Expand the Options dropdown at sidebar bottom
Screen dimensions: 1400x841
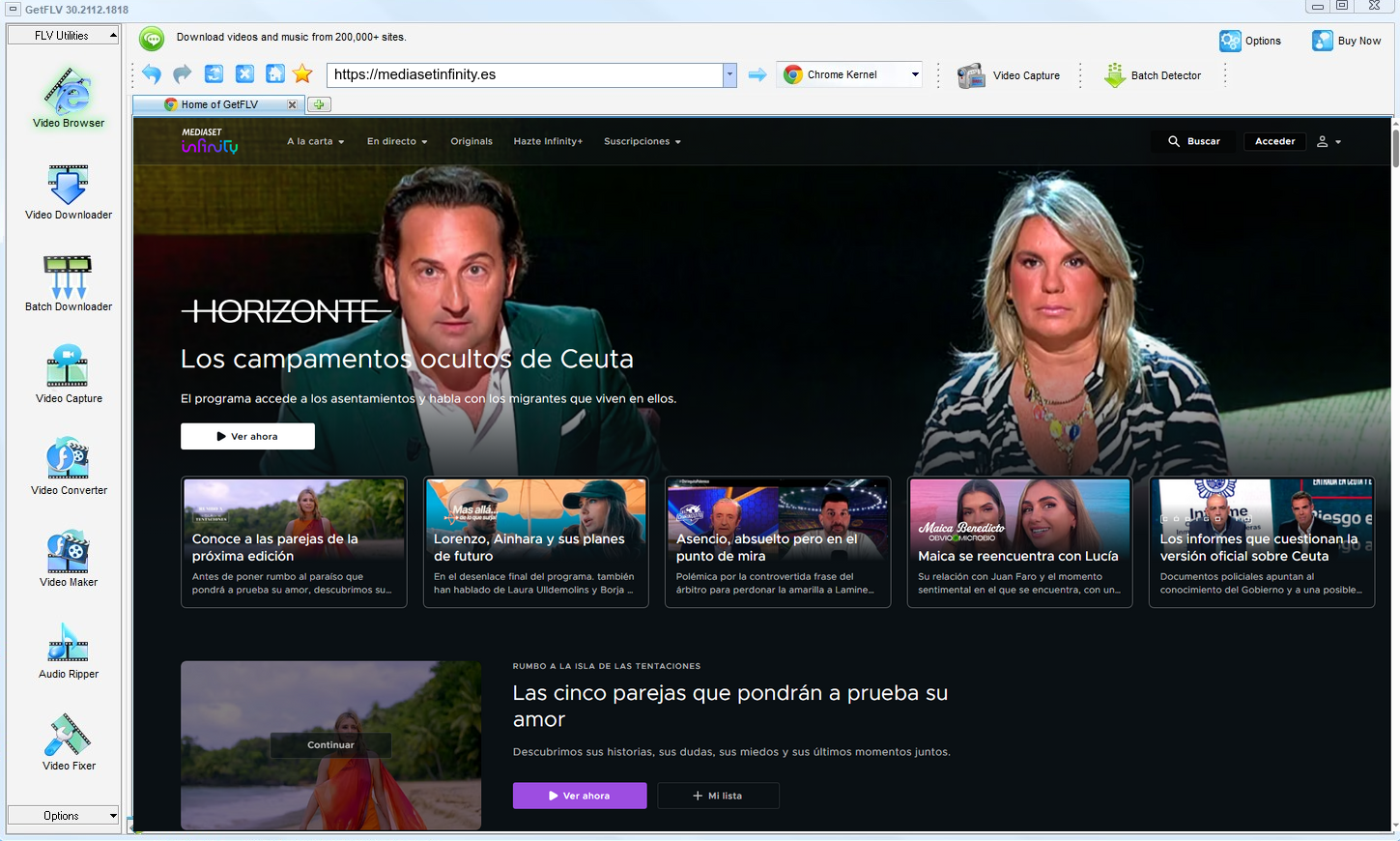tap(64, 815)
